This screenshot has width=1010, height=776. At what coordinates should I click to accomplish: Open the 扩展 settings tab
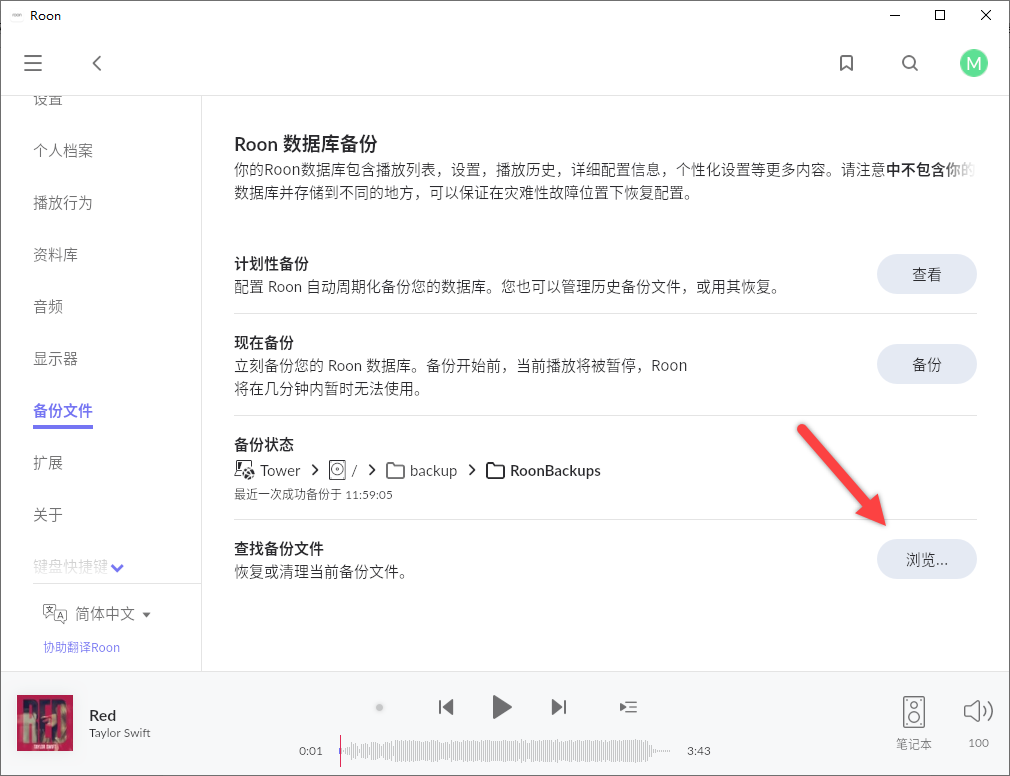click(x=48, y=463)
